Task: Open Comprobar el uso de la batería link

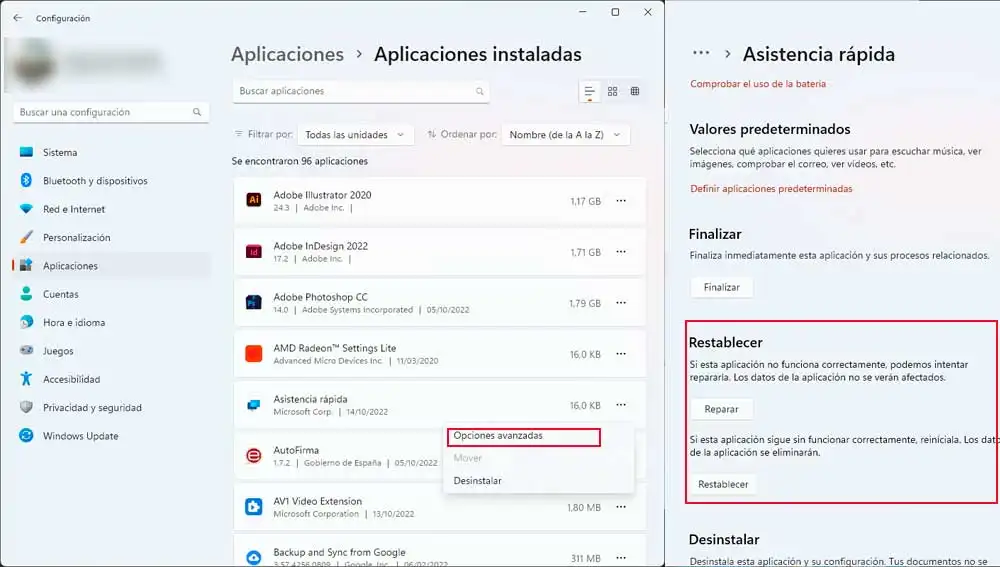Action: 758,84
